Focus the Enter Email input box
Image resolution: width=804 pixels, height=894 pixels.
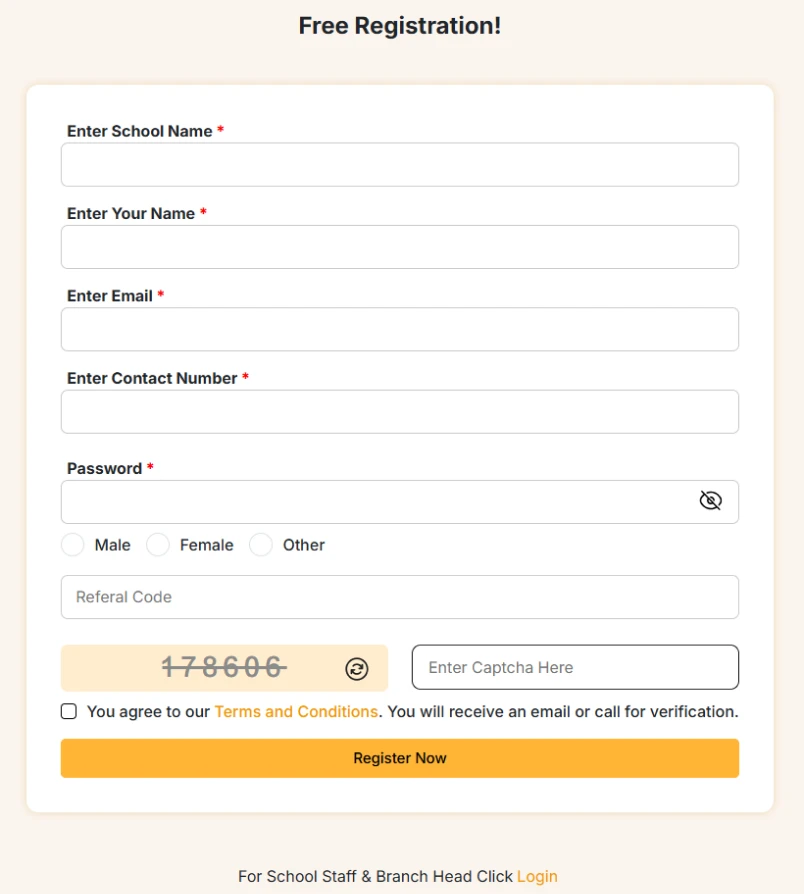tap(400, 329)
